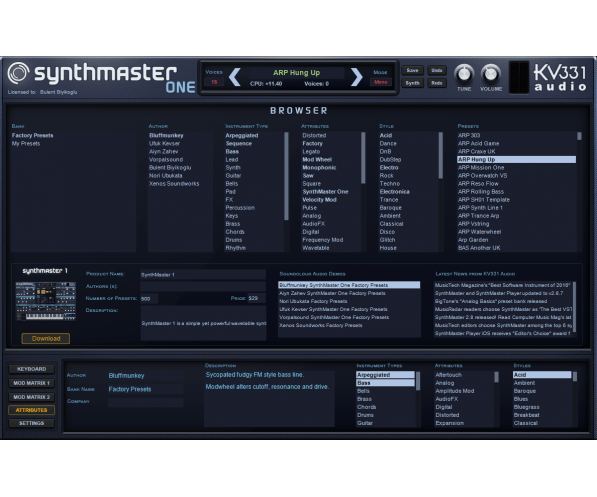Click the Synth button
This screenshot has width=597, height=497.
pyautogui.click(x=412, y=83)
